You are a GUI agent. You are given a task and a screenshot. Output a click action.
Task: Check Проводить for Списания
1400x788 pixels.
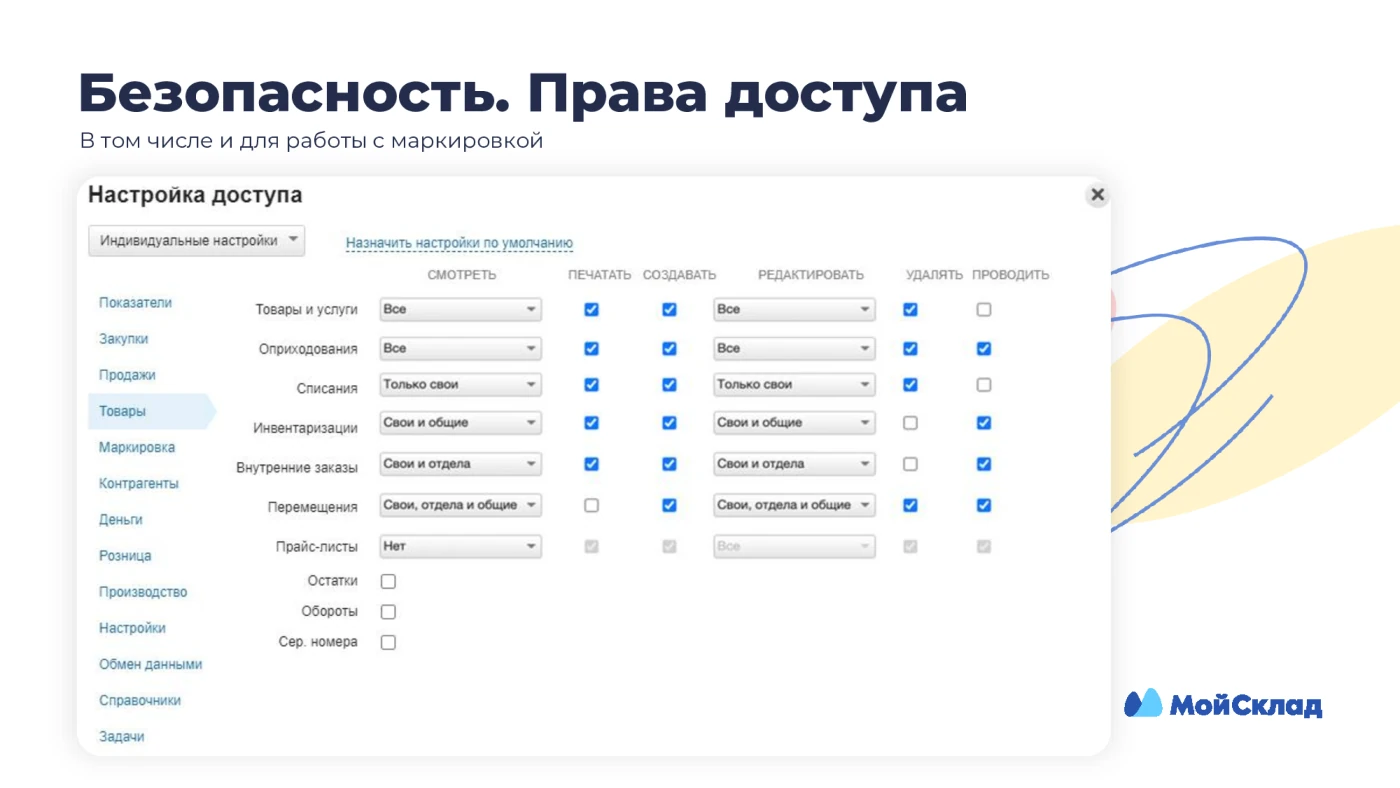(x=984, y=385)
